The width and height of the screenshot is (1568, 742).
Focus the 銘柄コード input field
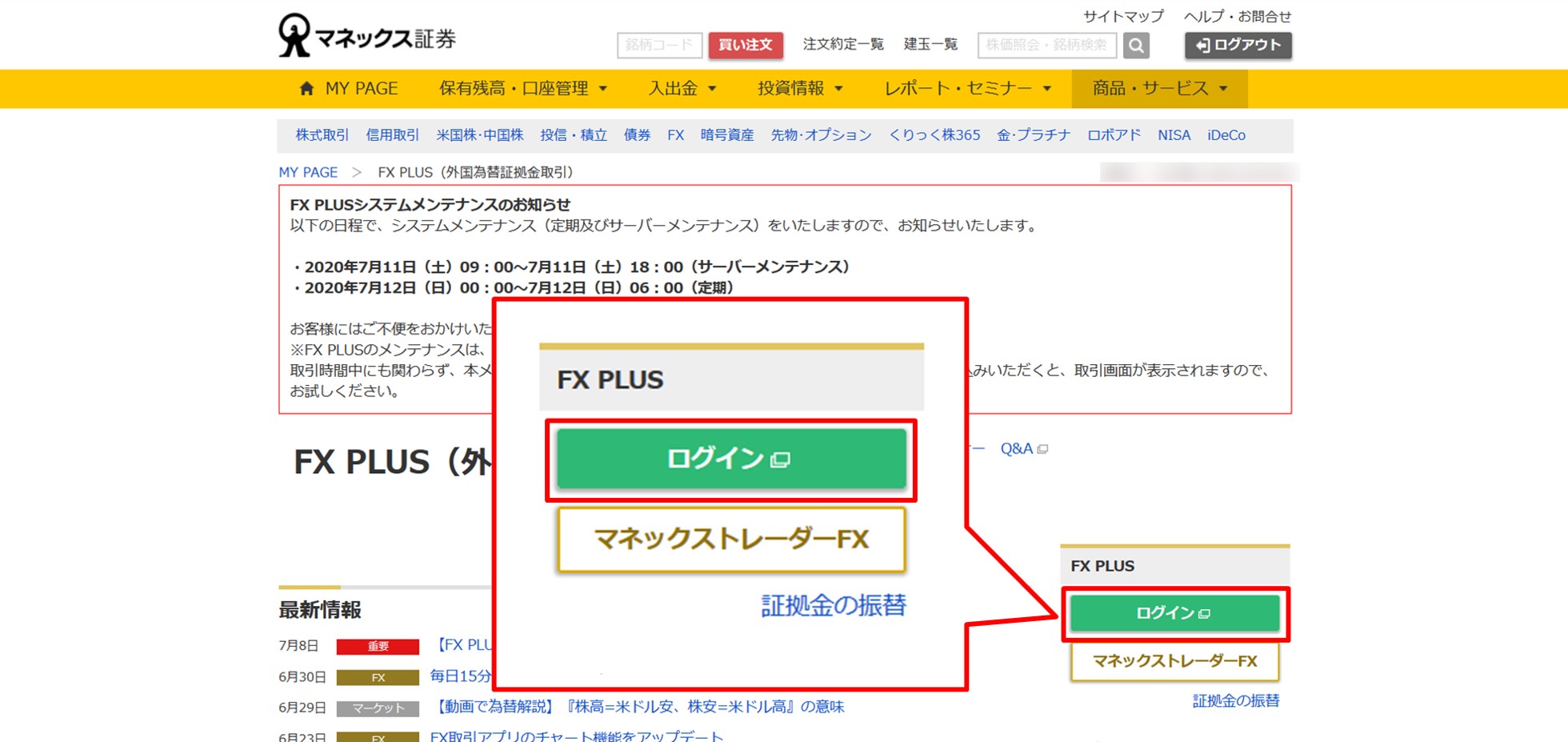(660, 45)
